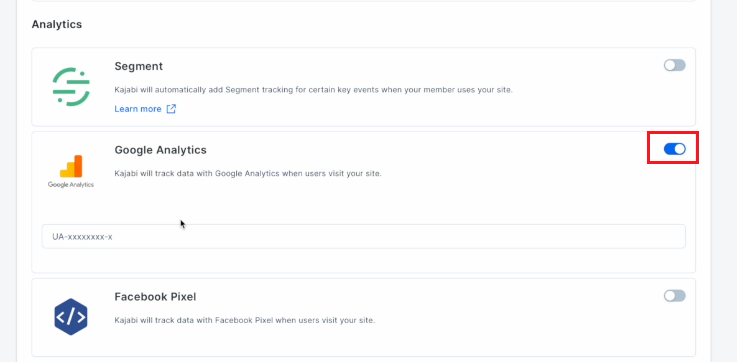Image resolution: width=737 pixels, height=362 pixels.
Task: Click the Google Analytics heading
Action: (160, 150)
